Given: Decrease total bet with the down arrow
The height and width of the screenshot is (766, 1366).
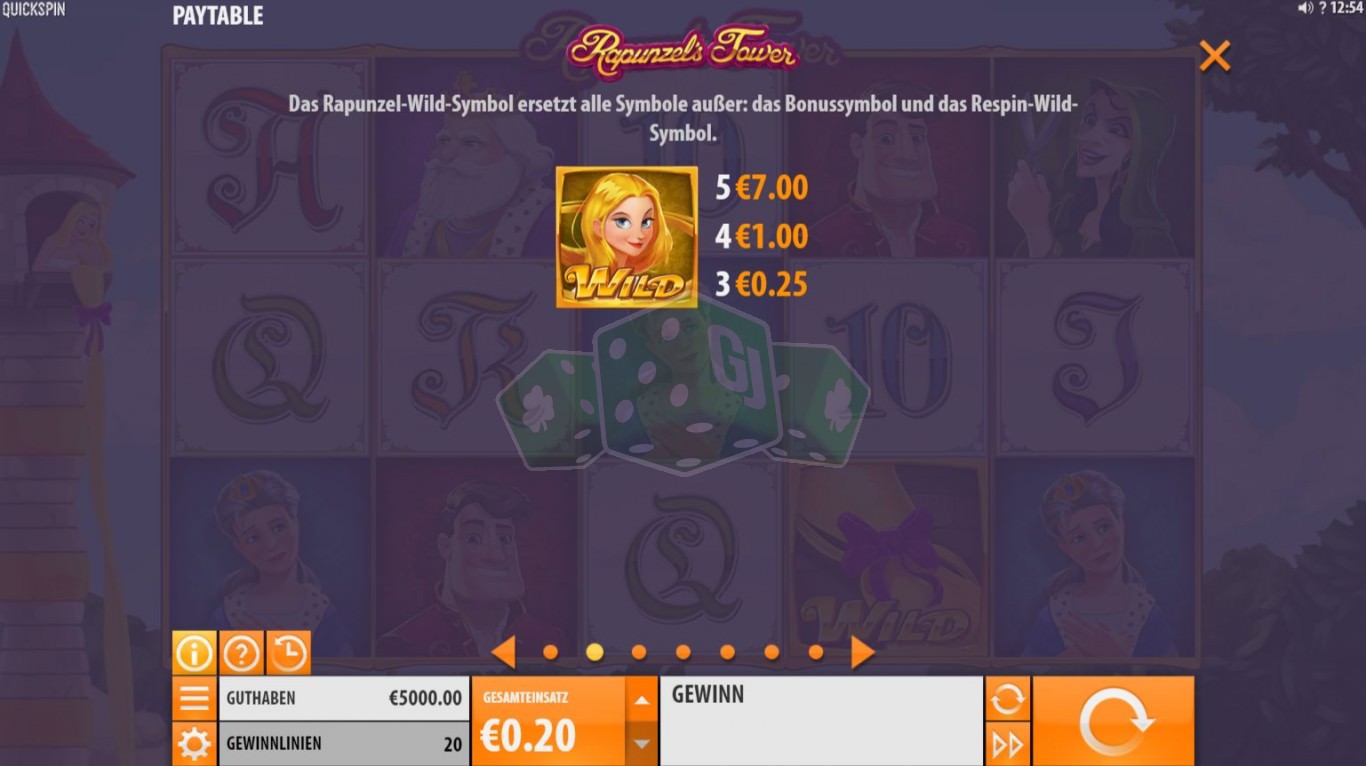Looking at the screenshot, I should pyautogui.click(x=642, y=744).
